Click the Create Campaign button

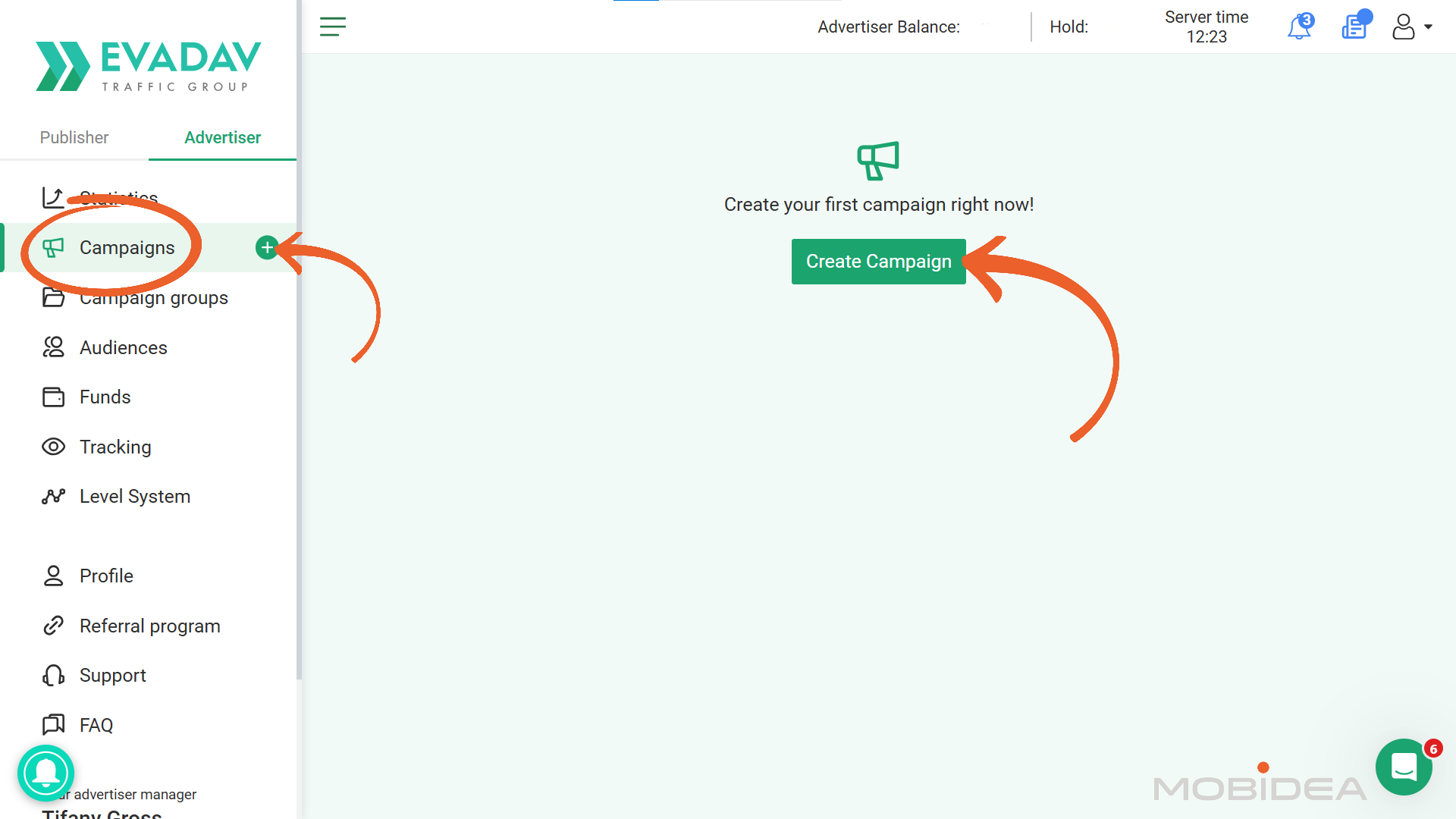(878, 262)
